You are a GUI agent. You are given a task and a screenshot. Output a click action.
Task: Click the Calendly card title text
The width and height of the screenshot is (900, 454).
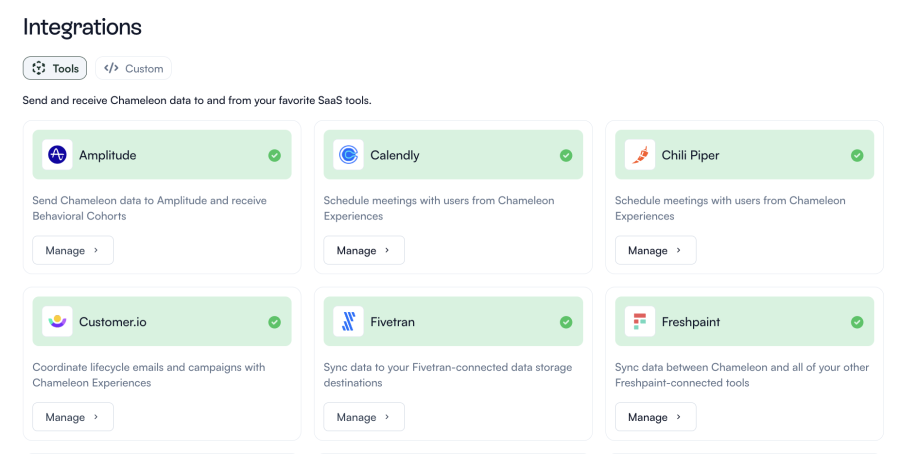tap(395, 155)
